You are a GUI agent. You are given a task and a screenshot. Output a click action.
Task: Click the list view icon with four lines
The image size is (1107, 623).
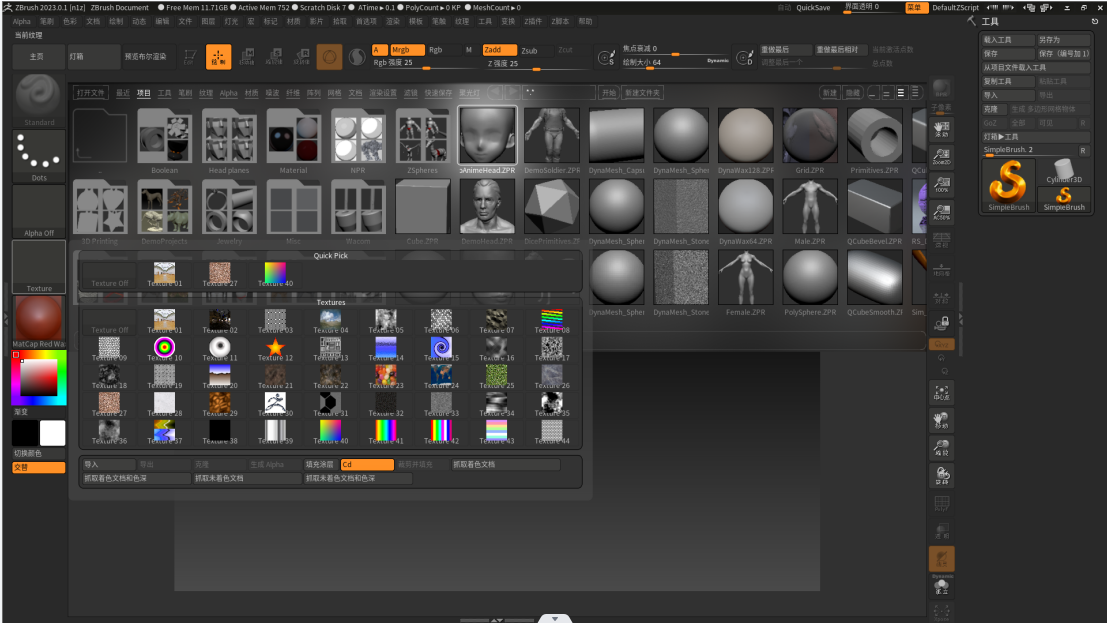[915, 93]
